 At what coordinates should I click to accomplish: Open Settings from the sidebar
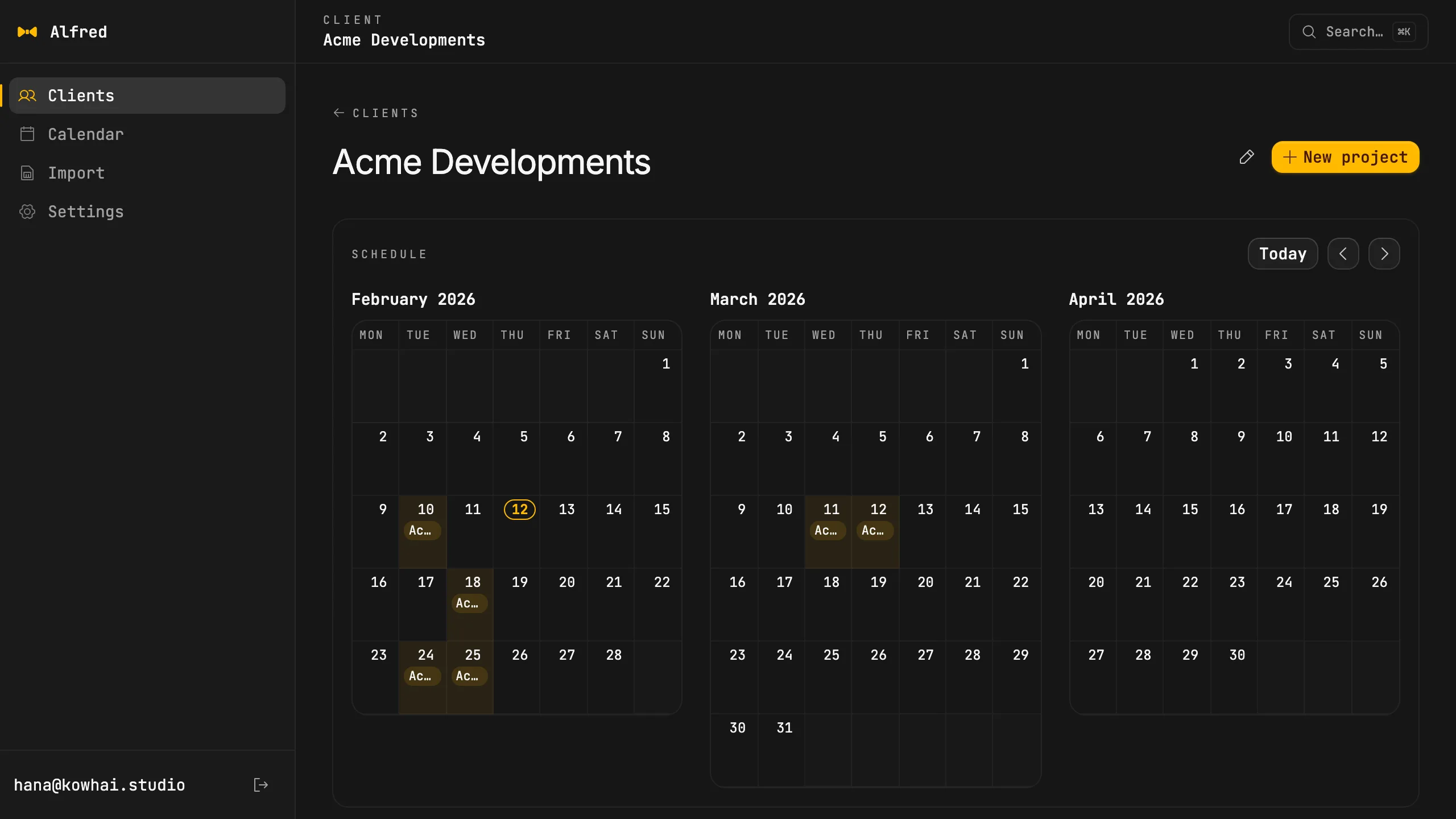[x=147, y=212]
